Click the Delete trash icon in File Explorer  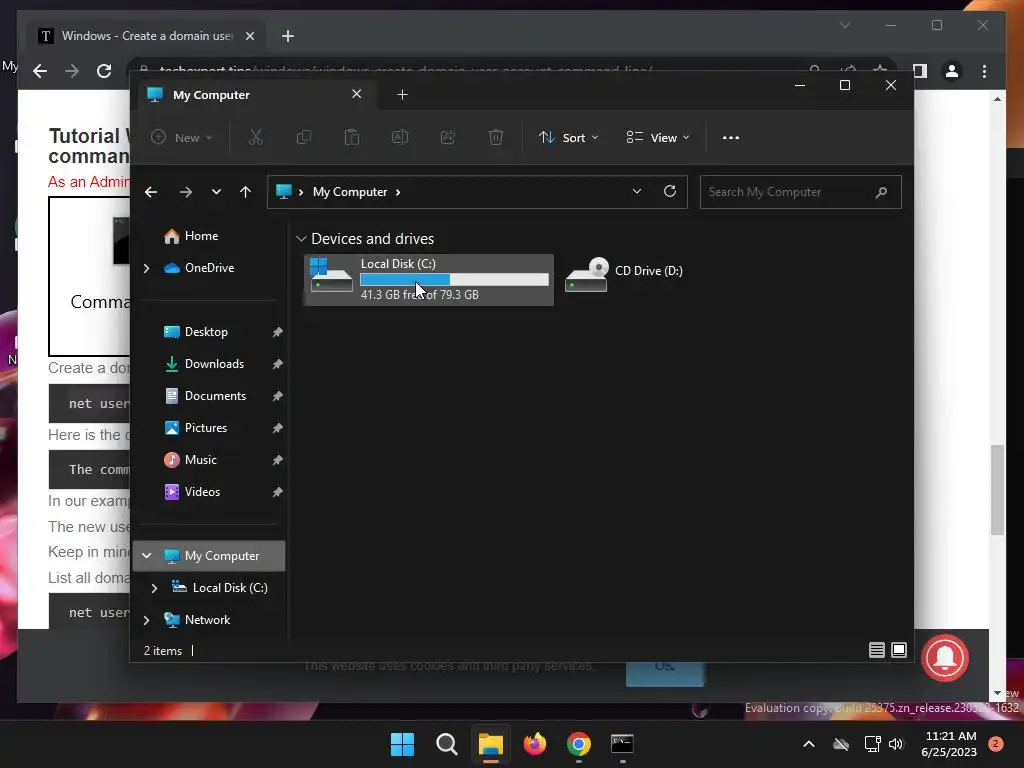click(x=496, y=137)
